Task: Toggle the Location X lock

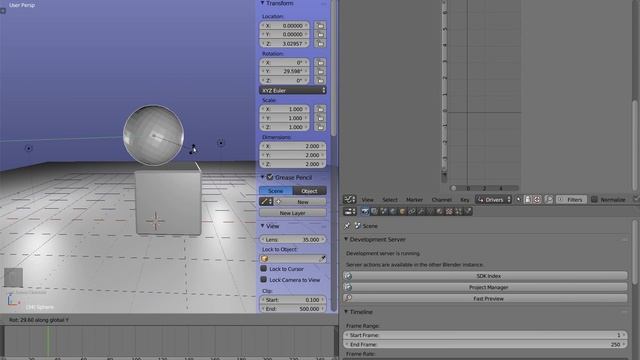Action: point(320,26)
